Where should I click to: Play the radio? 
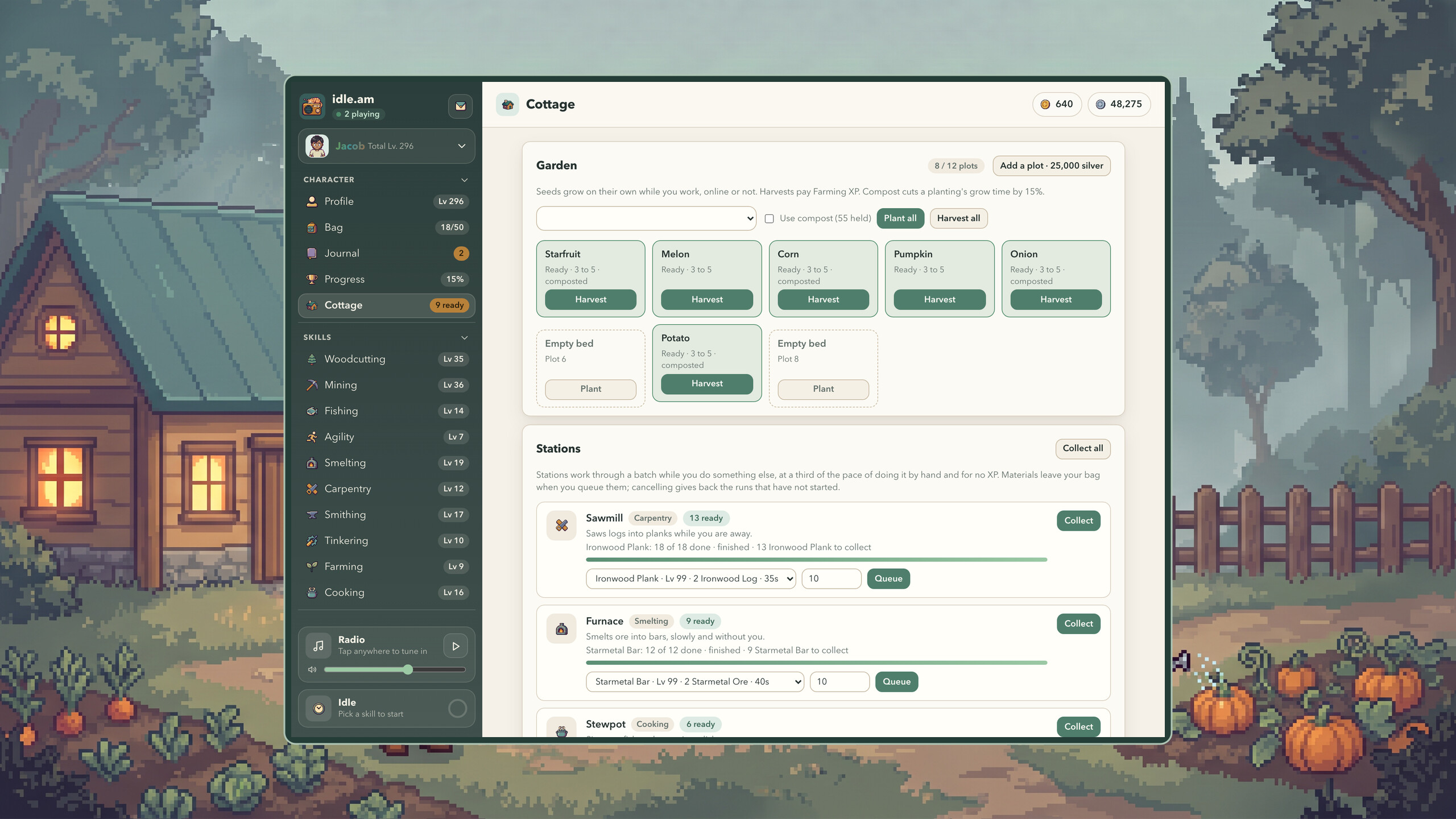click(456, 646)
